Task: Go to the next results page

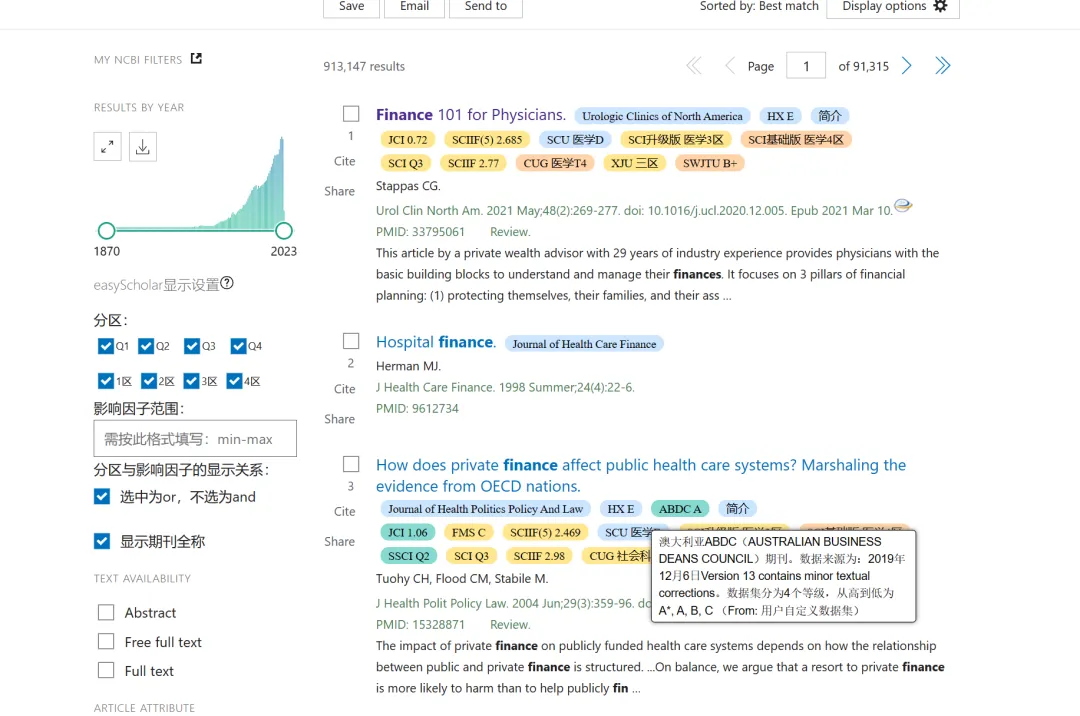Action: 907,66
